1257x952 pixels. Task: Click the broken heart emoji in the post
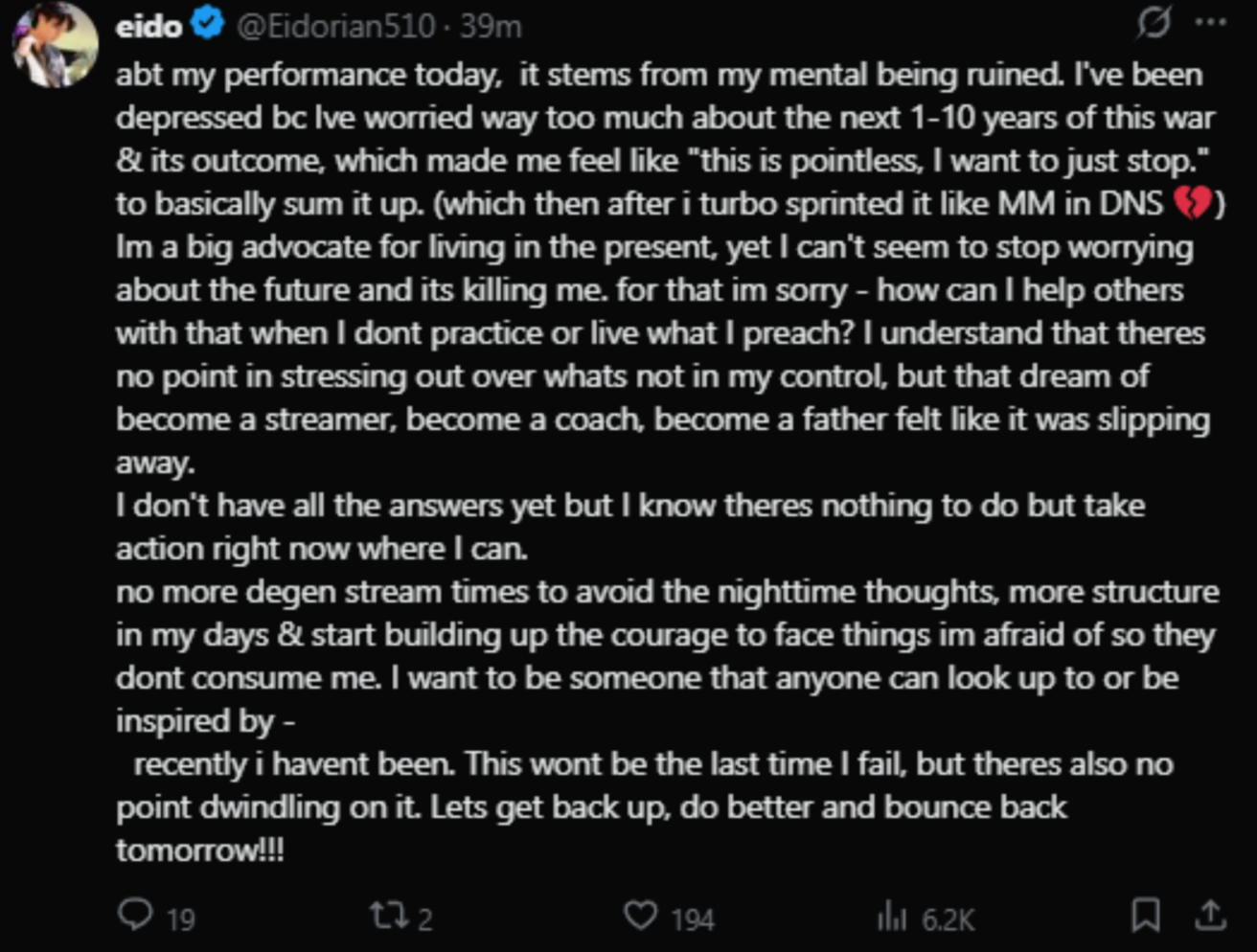1192,203
